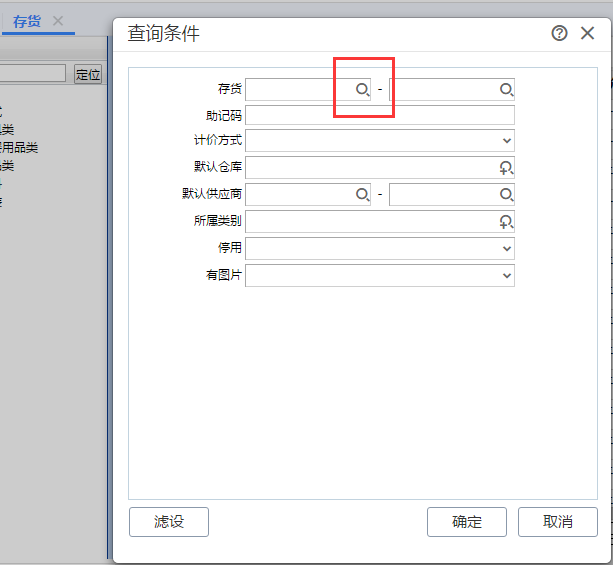Click search icon in first 存货 field

363,89
